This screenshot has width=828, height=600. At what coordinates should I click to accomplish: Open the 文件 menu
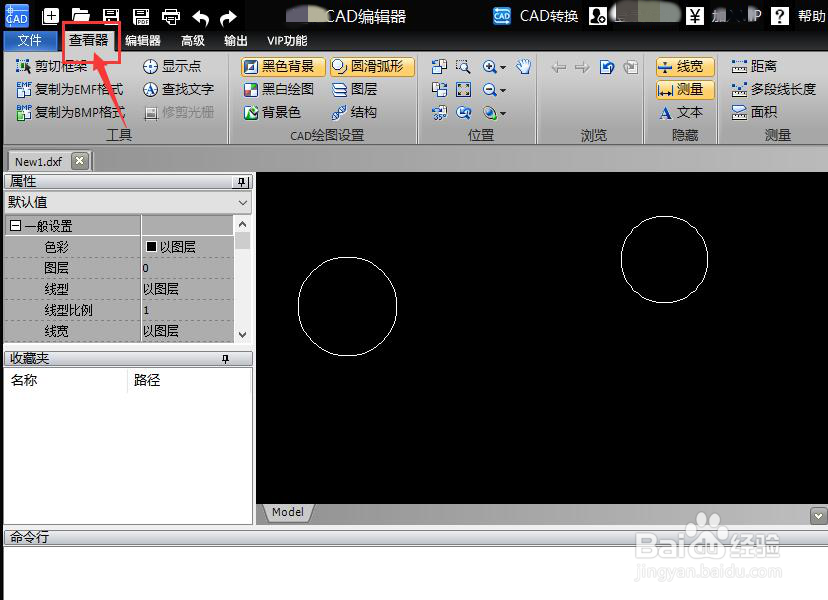click(30, 40)
